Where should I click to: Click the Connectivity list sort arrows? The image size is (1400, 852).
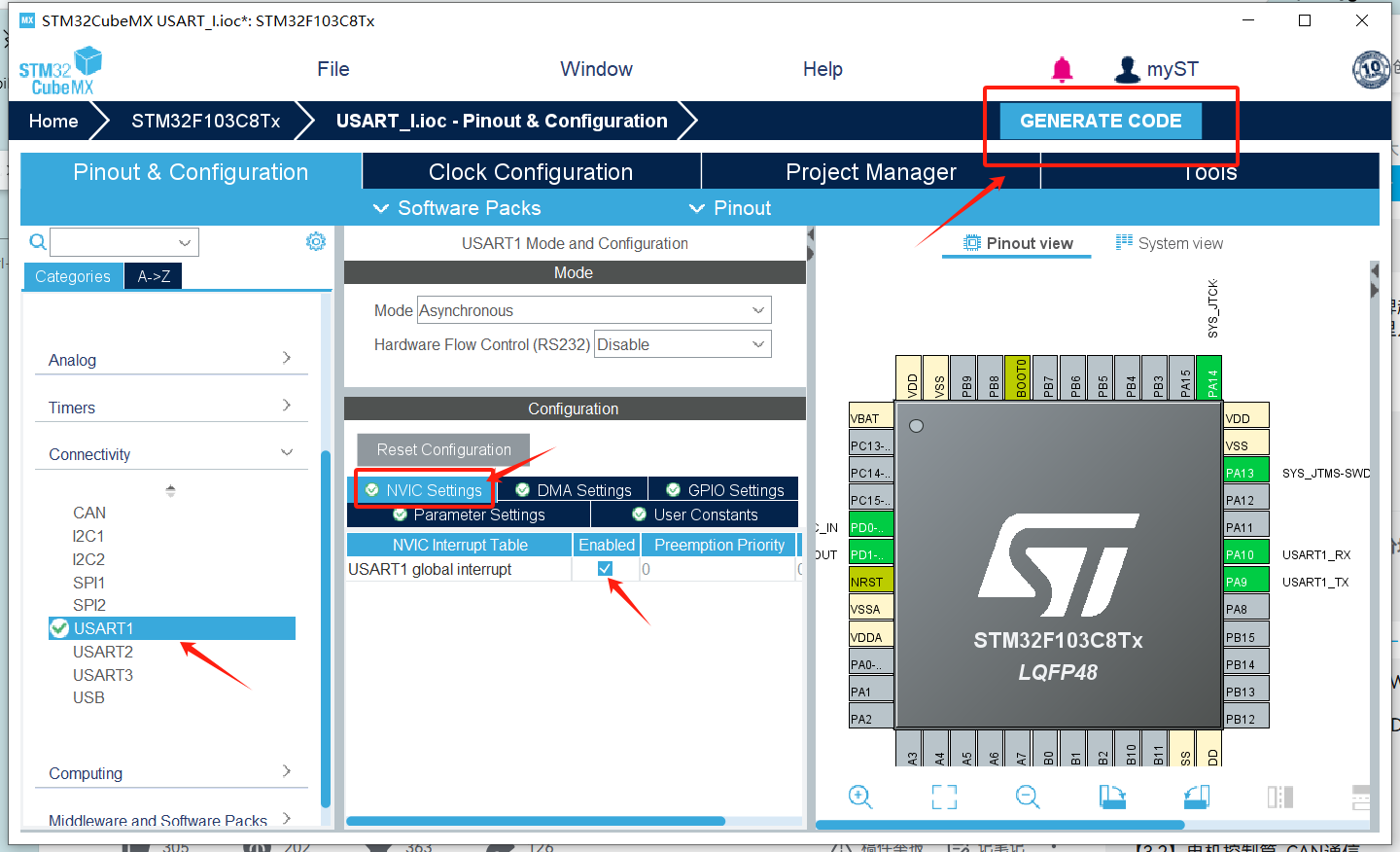click(x=170, y=491)
